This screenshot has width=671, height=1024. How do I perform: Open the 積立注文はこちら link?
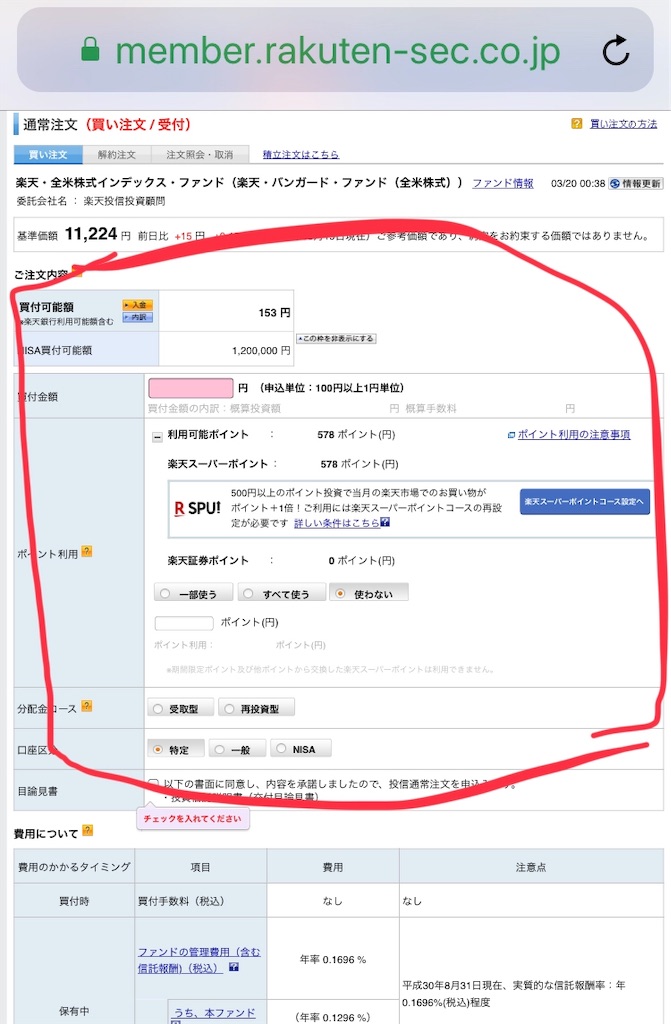[x=301, y=155]
